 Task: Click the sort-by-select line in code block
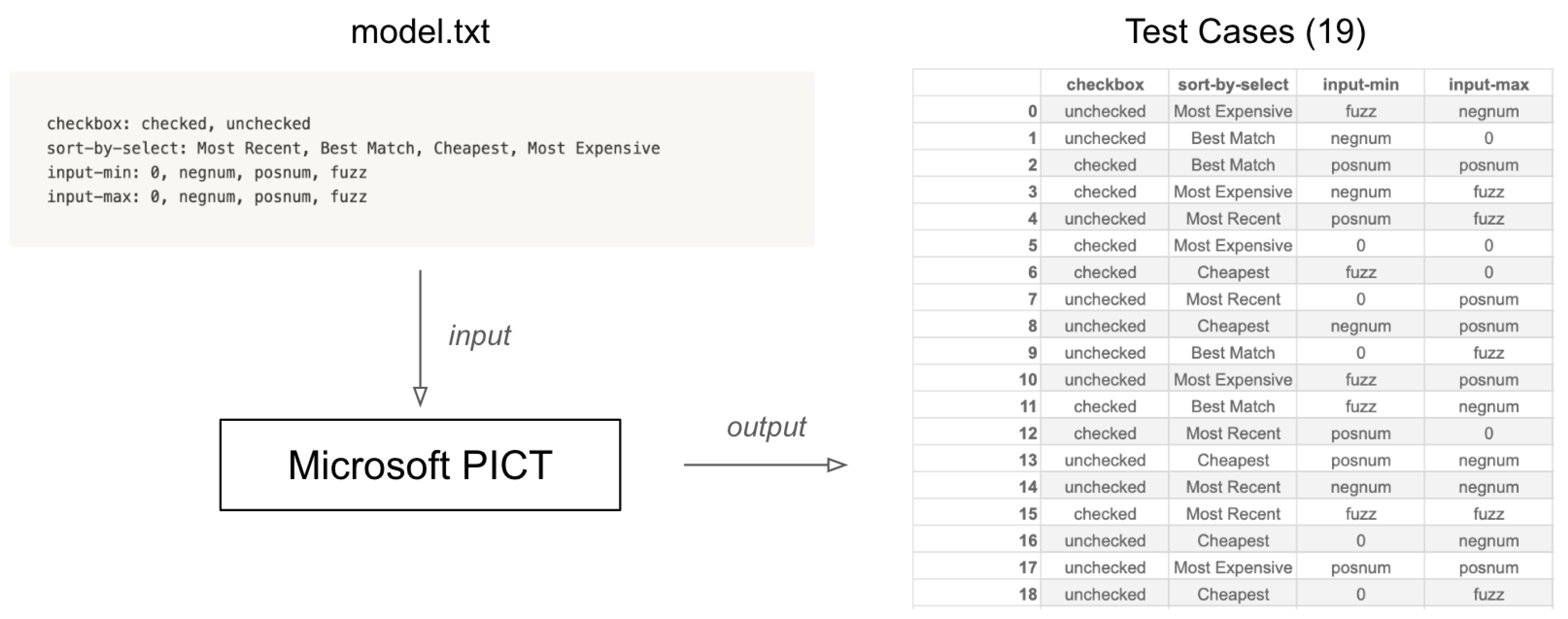point(353,148)
